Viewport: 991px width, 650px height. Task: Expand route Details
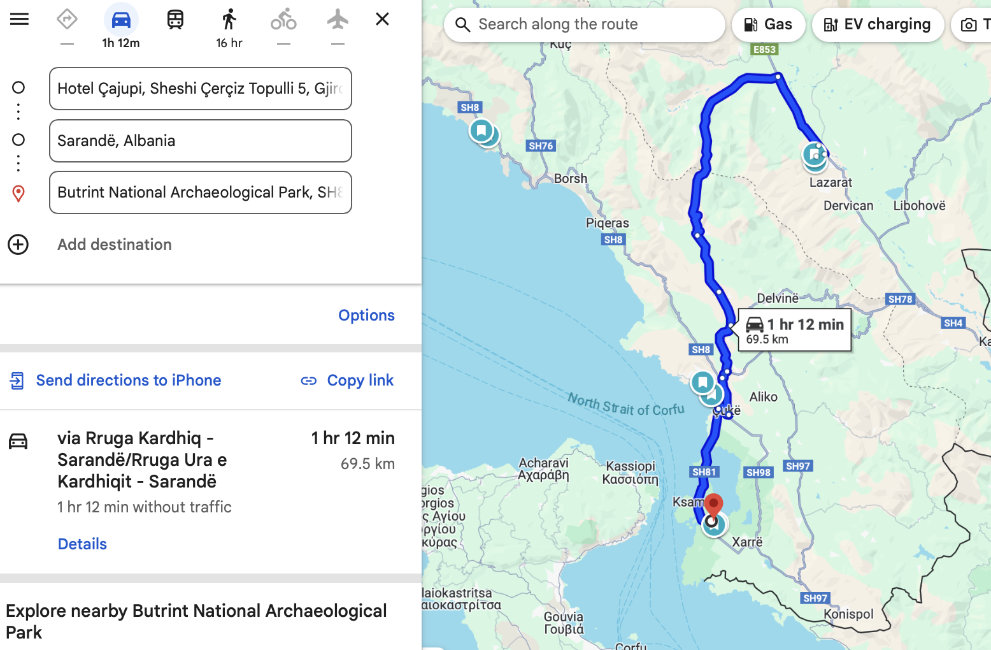coord(82,544)
